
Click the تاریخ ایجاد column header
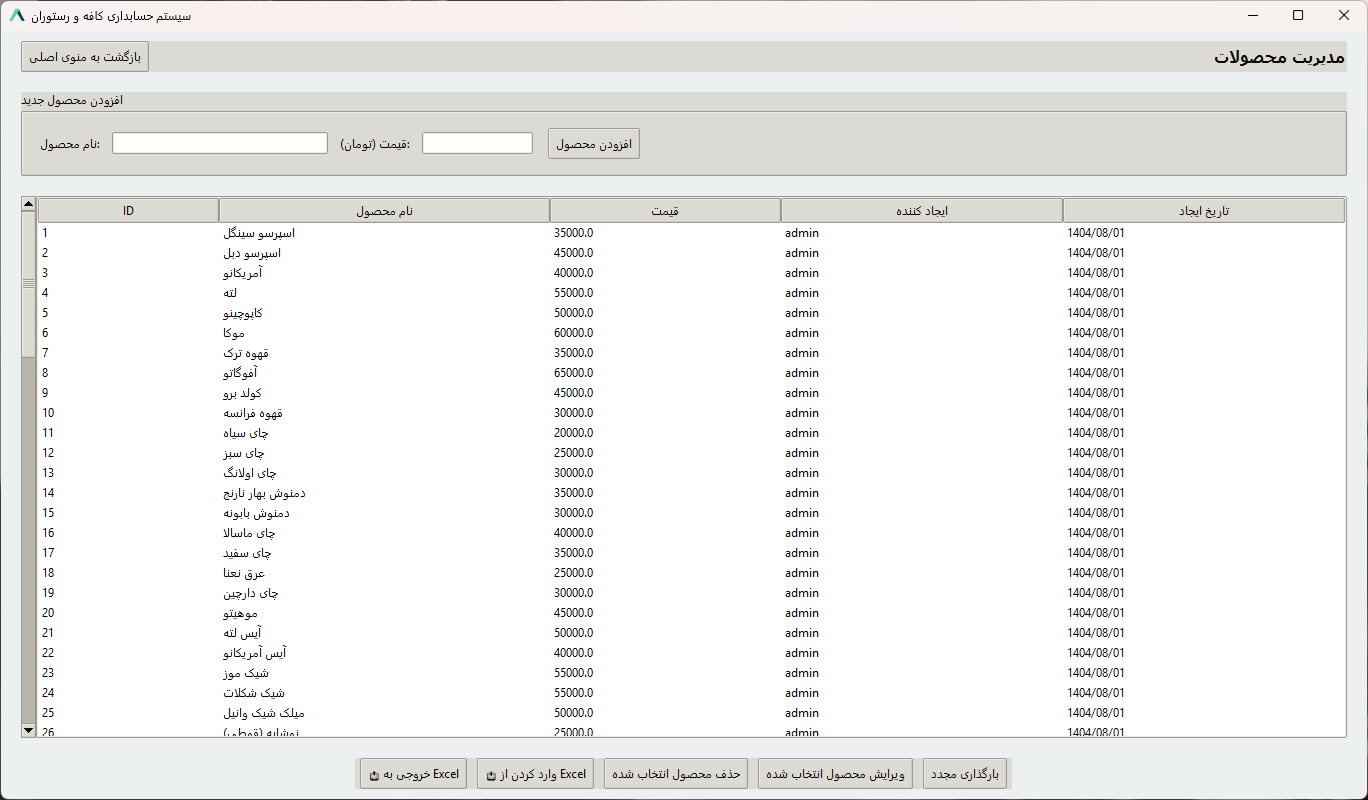[x=1203, y=211]
